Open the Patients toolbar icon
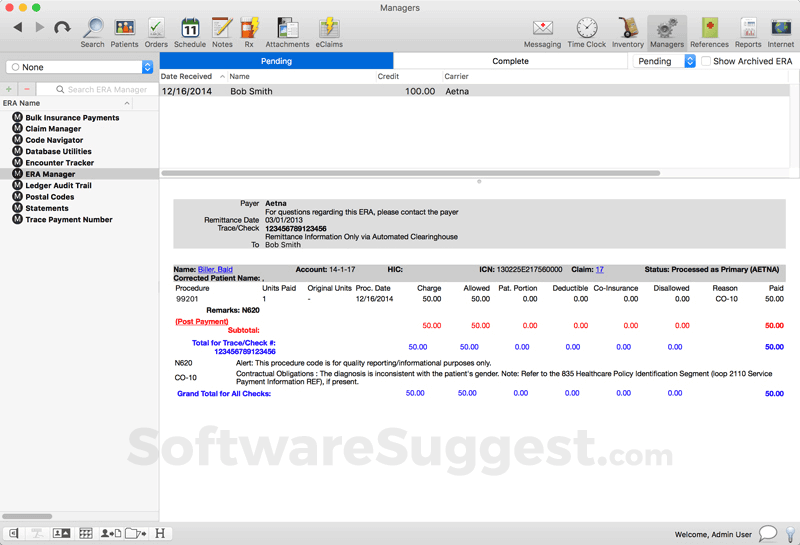Image resolution: width=800 pixels, height=545 pixels. pyautogui.click(x=124, y=29)
